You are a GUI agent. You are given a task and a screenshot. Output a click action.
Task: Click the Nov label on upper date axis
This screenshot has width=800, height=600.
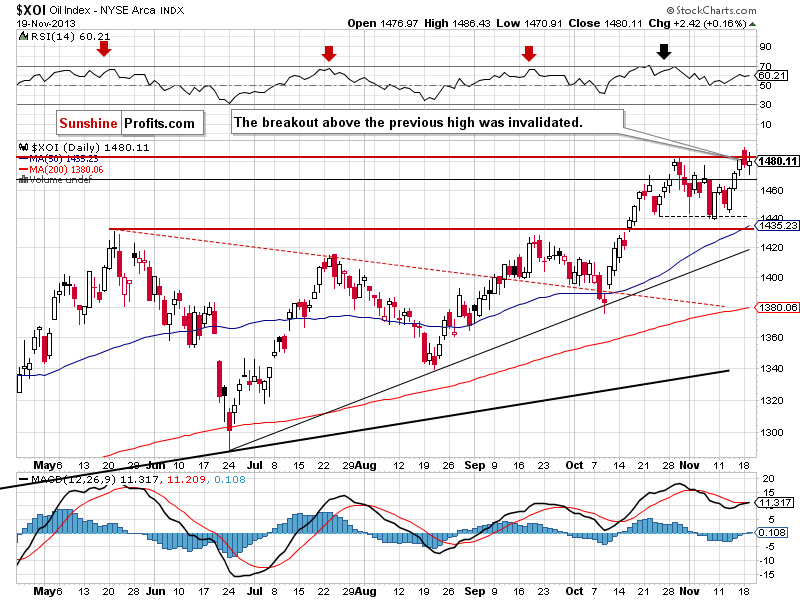pyautogui.click(x=689, y=465)
